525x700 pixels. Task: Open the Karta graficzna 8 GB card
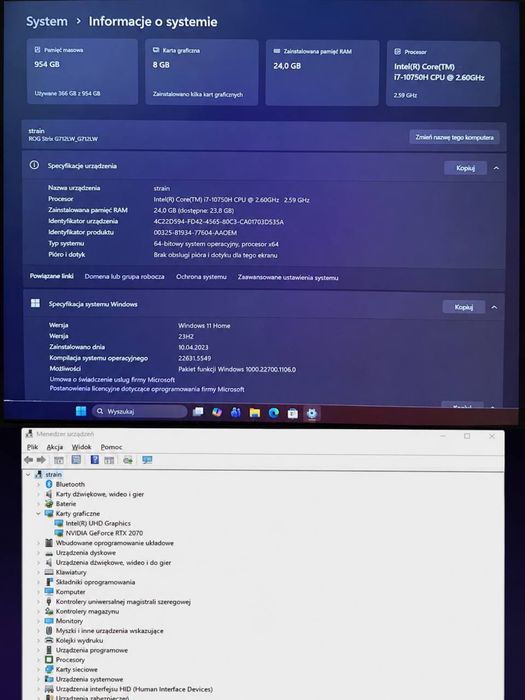201,72
